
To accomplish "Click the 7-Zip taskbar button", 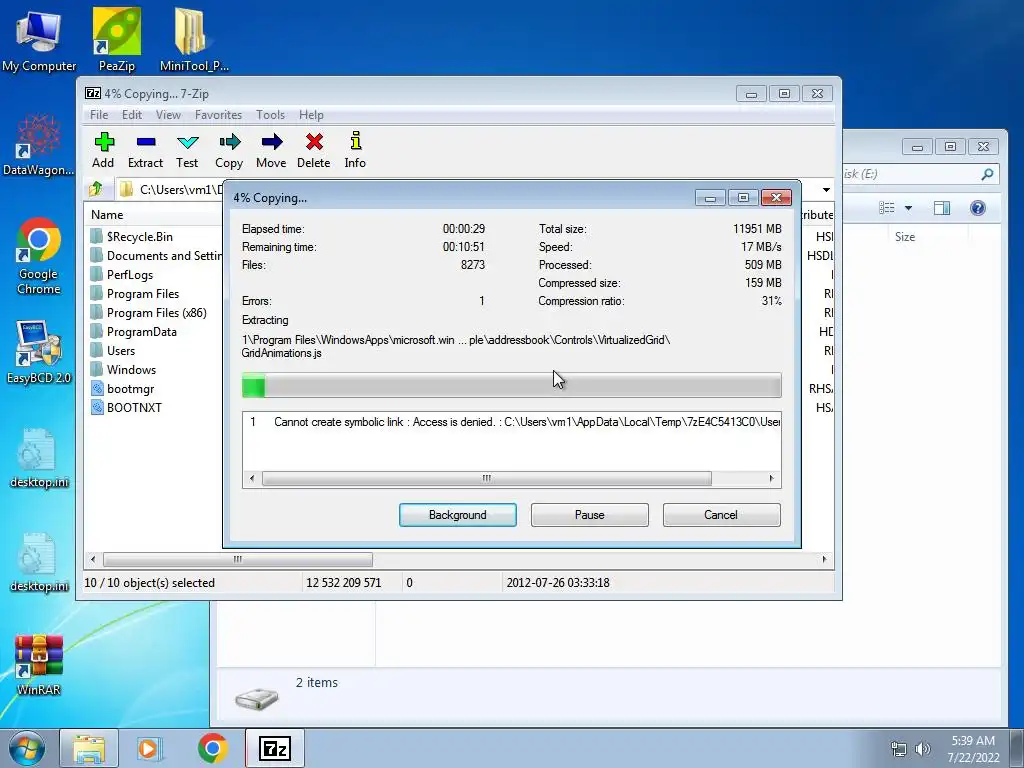I will 275,748.
